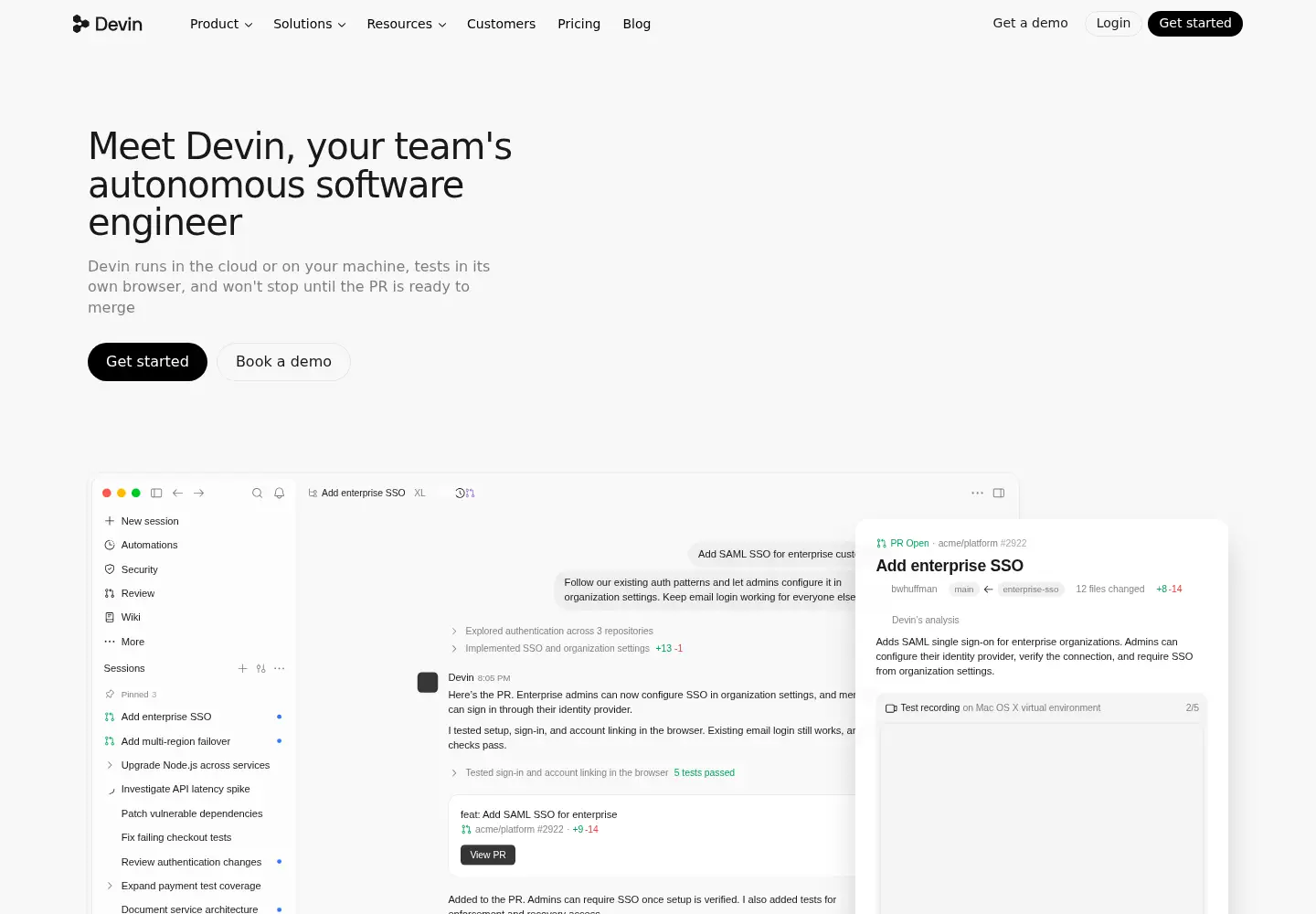
Task: Click the forward arrow in the app mockup
Action: point(199,493)
